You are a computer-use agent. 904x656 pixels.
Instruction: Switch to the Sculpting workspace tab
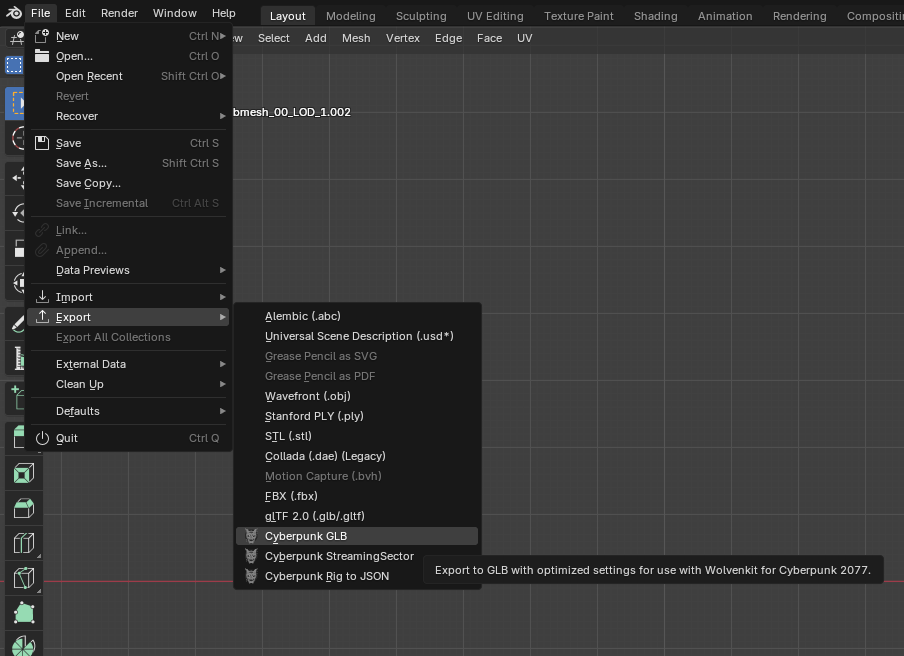tap(421, 16)
